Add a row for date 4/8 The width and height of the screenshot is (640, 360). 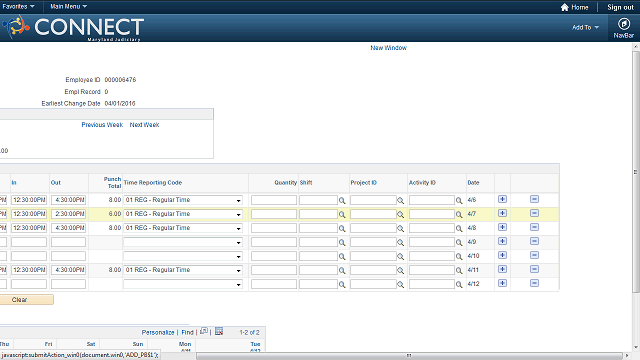click(502, 227)
